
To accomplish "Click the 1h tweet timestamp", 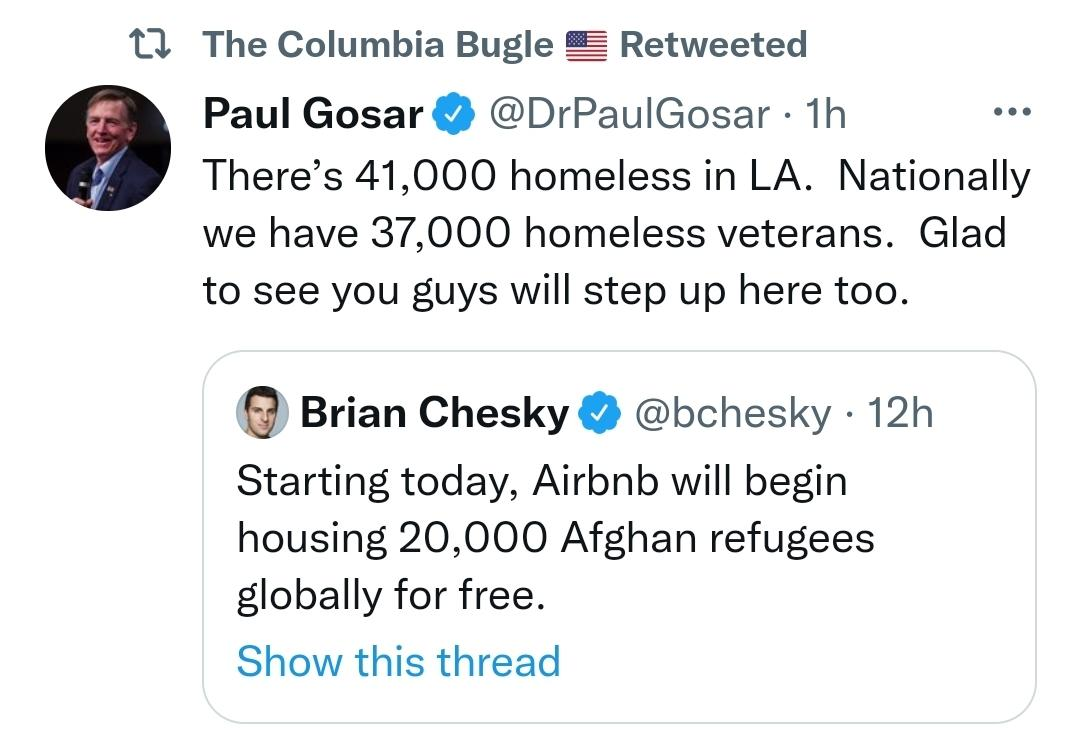I will 826,115.
